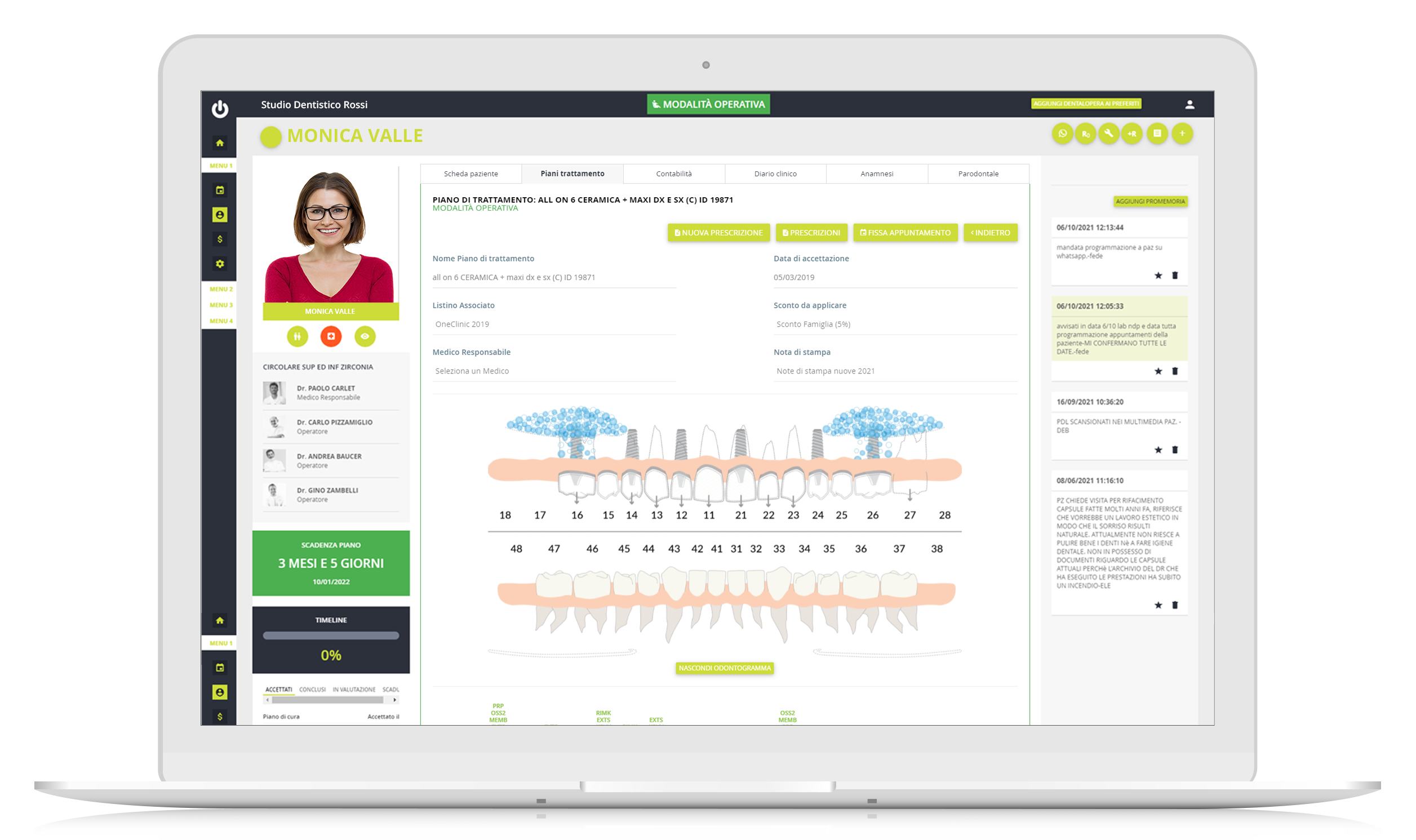Select the Piani trattamento tab
1416x840 pixels.
tap(572, 174)
